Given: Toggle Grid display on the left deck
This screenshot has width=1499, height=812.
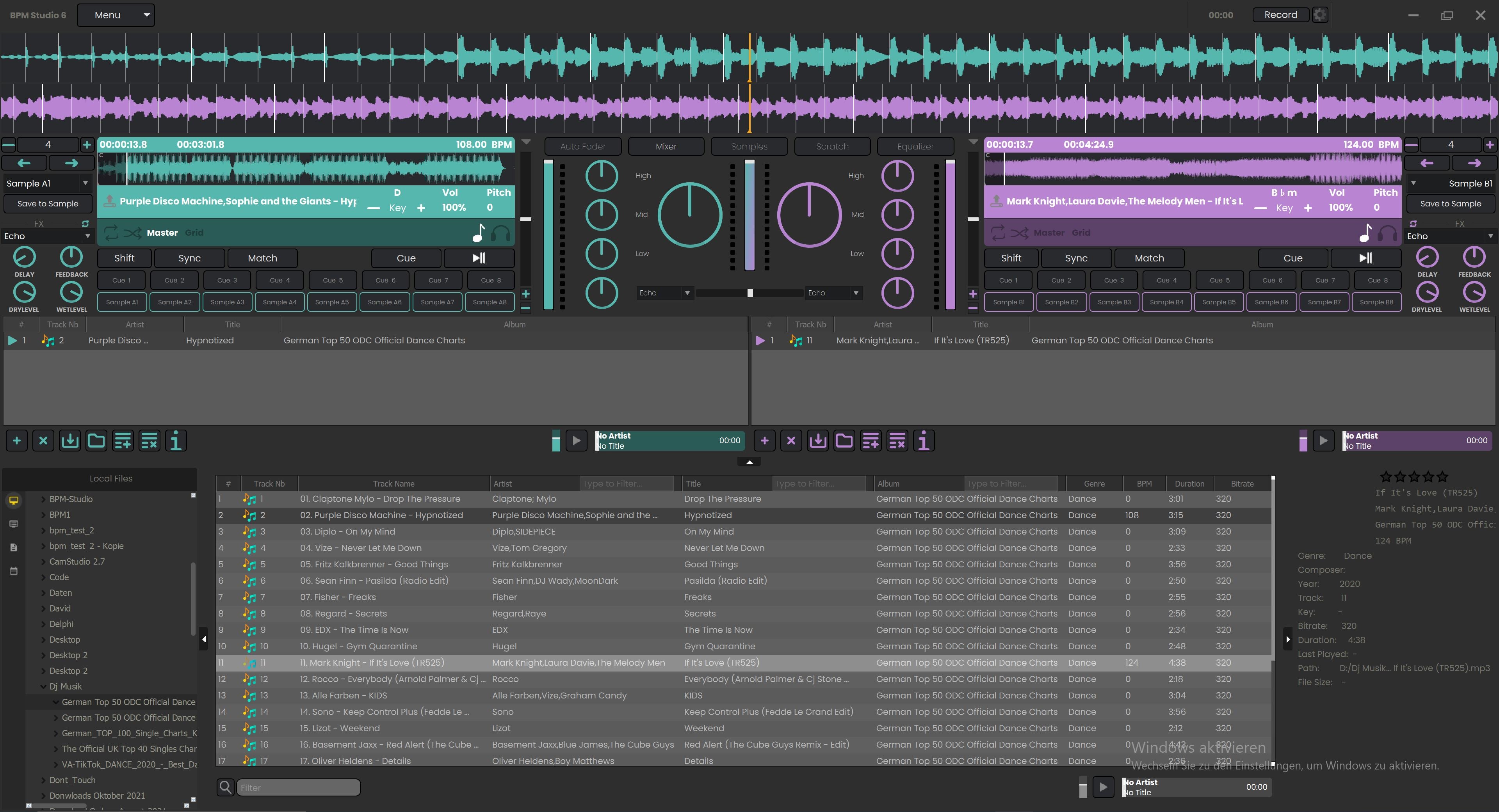Looking at the screenshot, I should (x=195, y=232).
